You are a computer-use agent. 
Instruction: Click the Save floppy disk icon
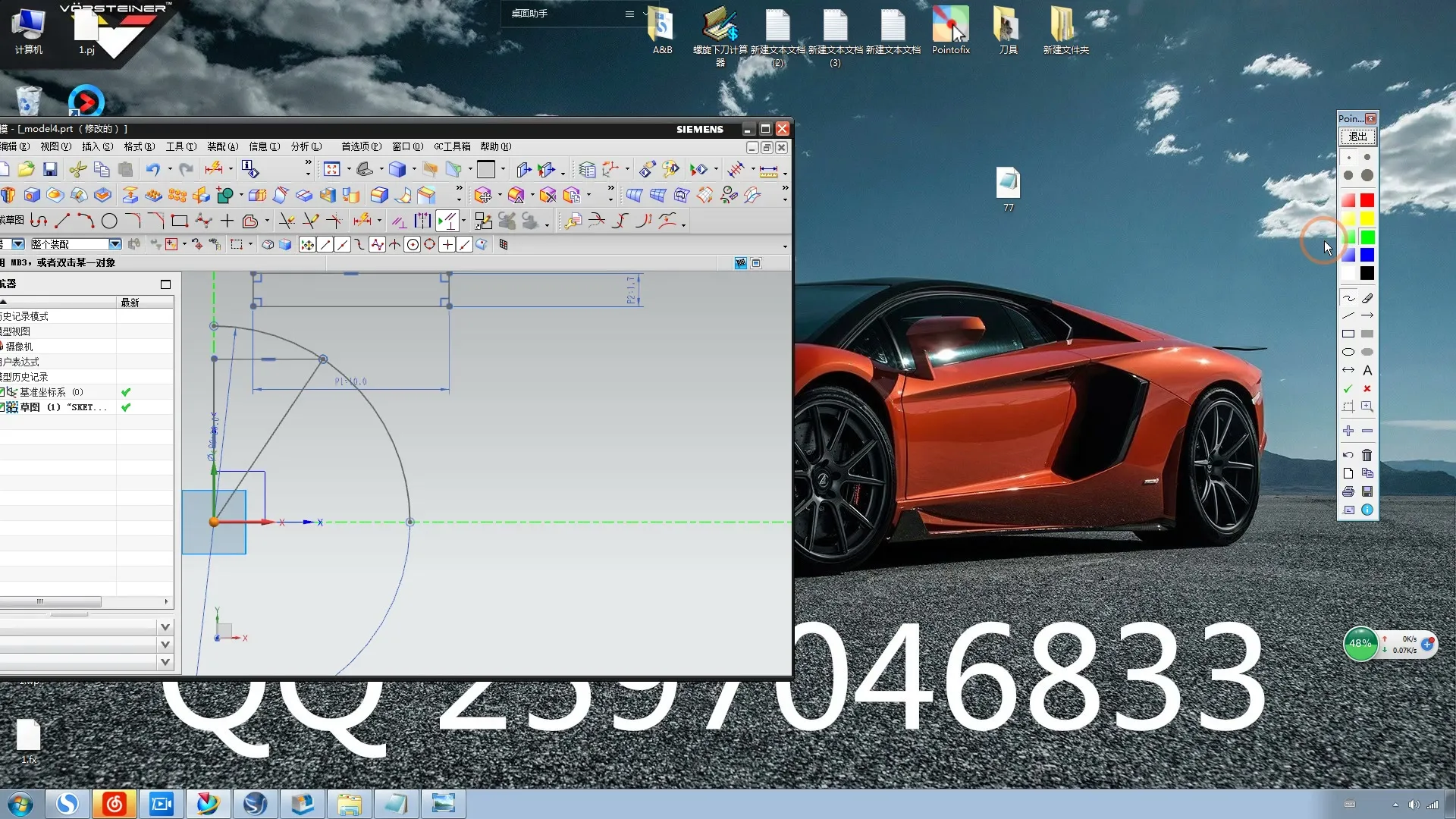click(50, 169)
